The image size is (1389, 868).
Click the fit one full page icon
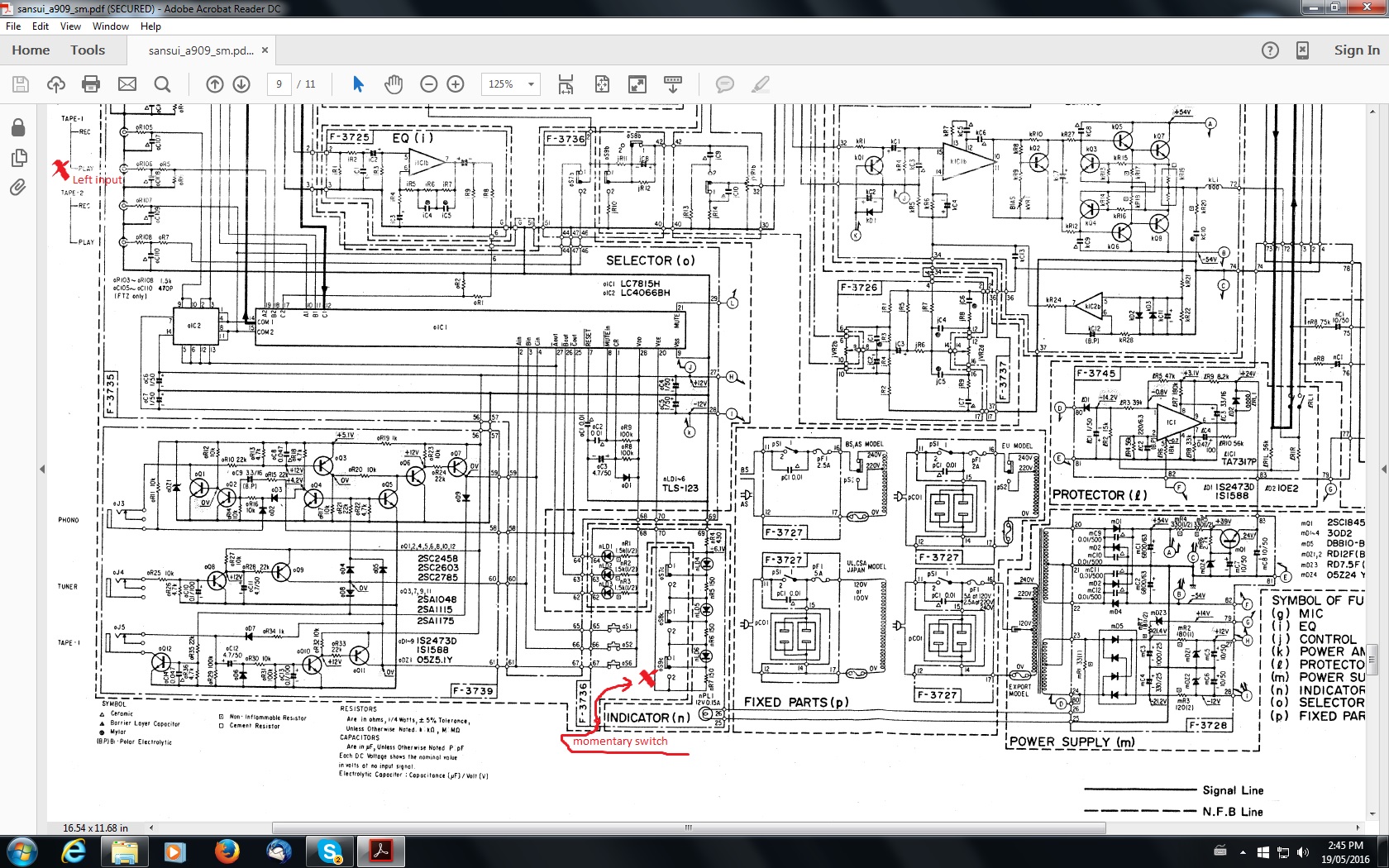(602, 84)
